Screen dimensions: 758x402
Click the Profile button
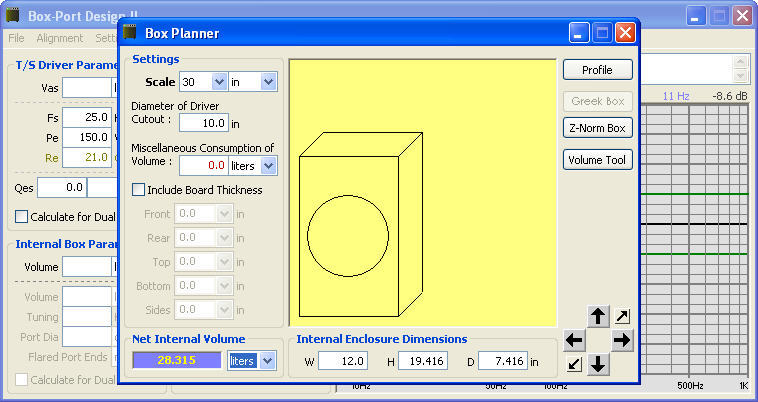(x=597, y=70)
